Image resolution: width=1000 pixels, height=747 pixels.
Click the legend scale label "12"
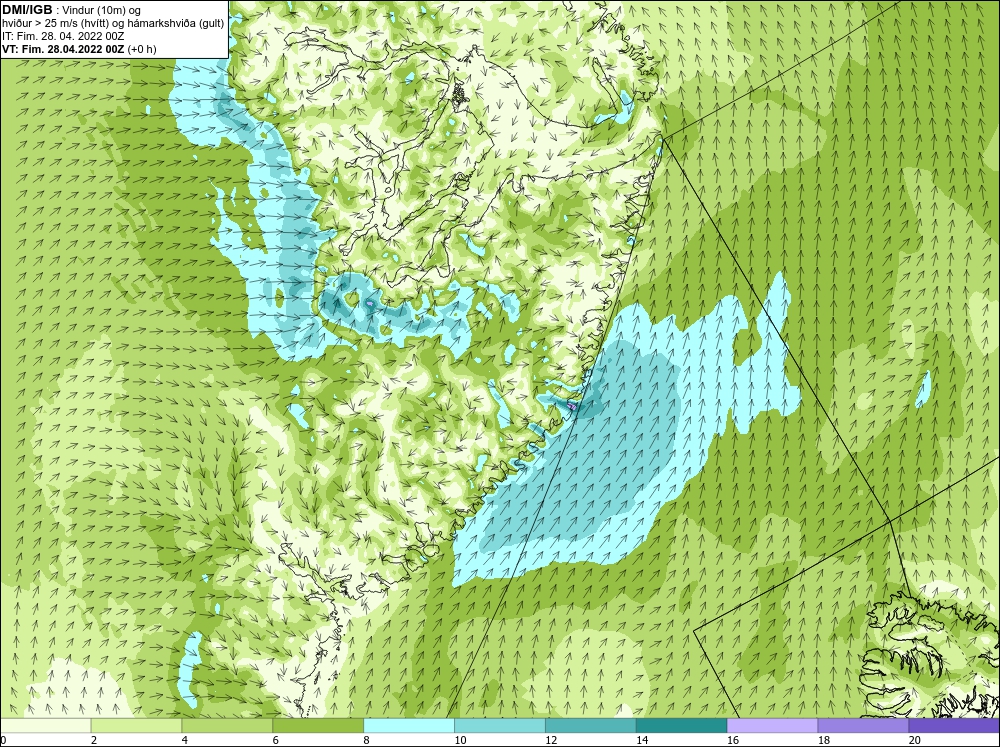pos(551,740)
